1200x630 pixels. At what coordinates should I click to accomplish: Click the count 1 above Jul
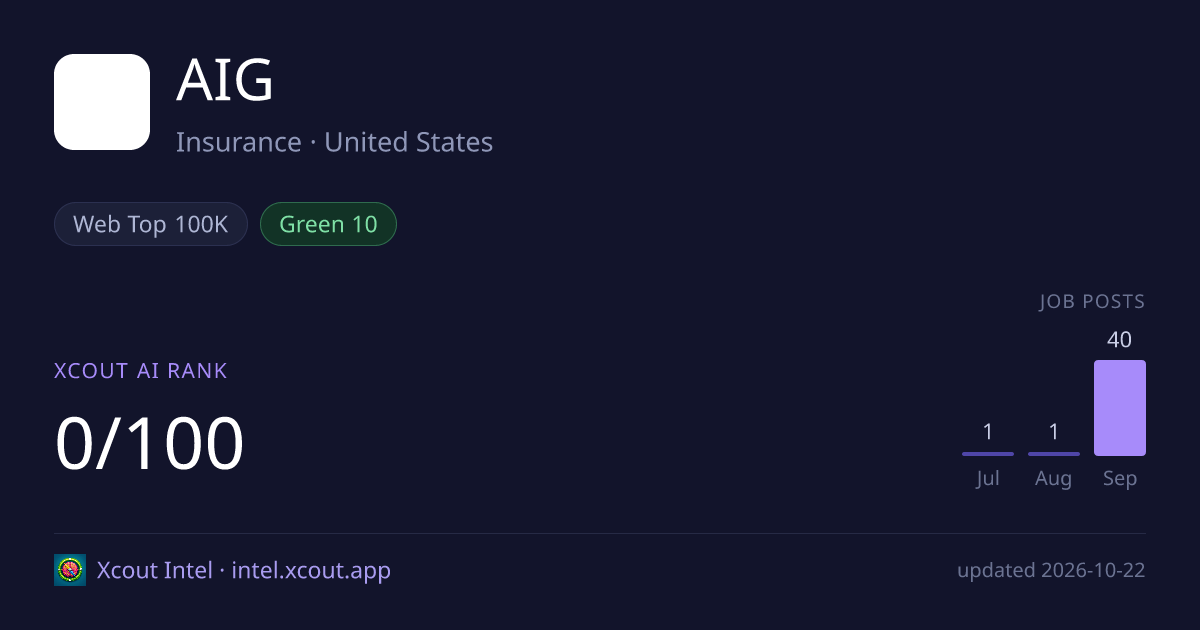(988, 432)
